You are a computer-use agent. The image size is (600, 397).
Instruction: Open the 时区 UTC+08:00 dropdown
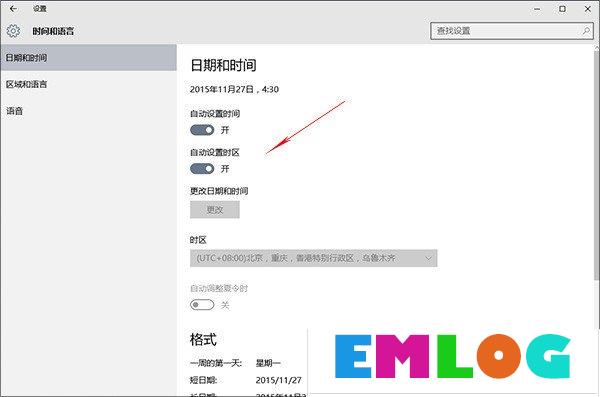pyautogui.click(x=313, y=258)
